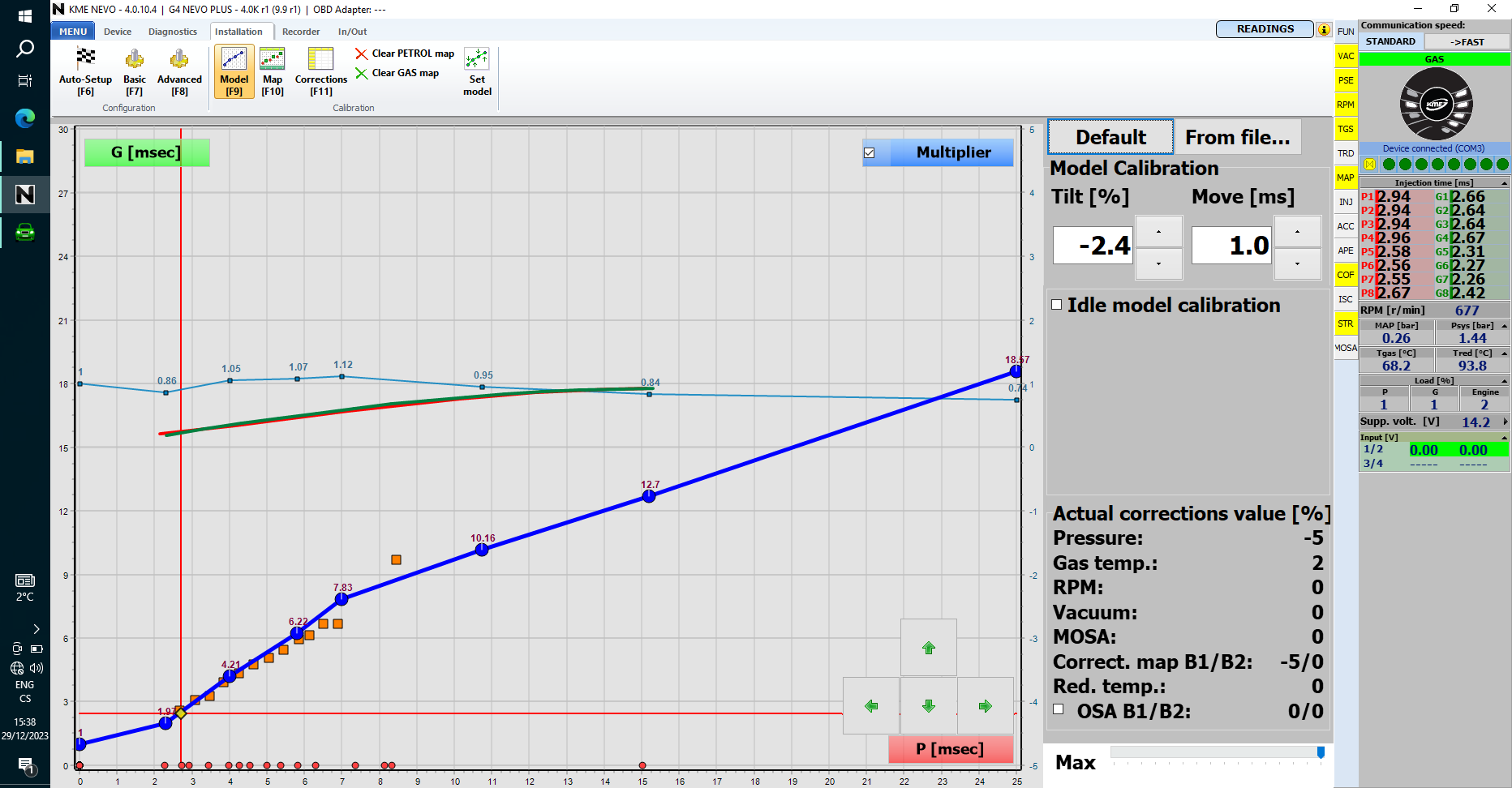The width and height of the screenshot is (1512, 788).
Task: Toggle the Multiplier checkbox
Action: (x=870, y=152)
